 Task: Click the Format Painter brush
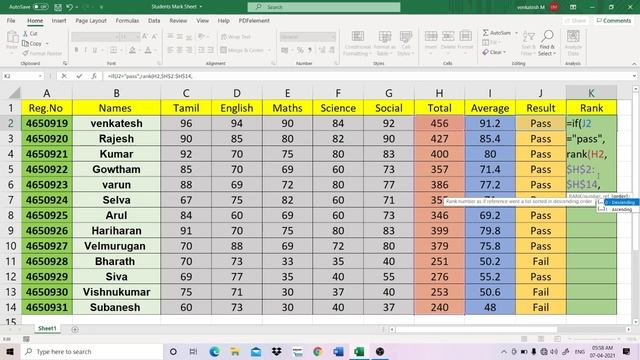click(x=25, y=53)
